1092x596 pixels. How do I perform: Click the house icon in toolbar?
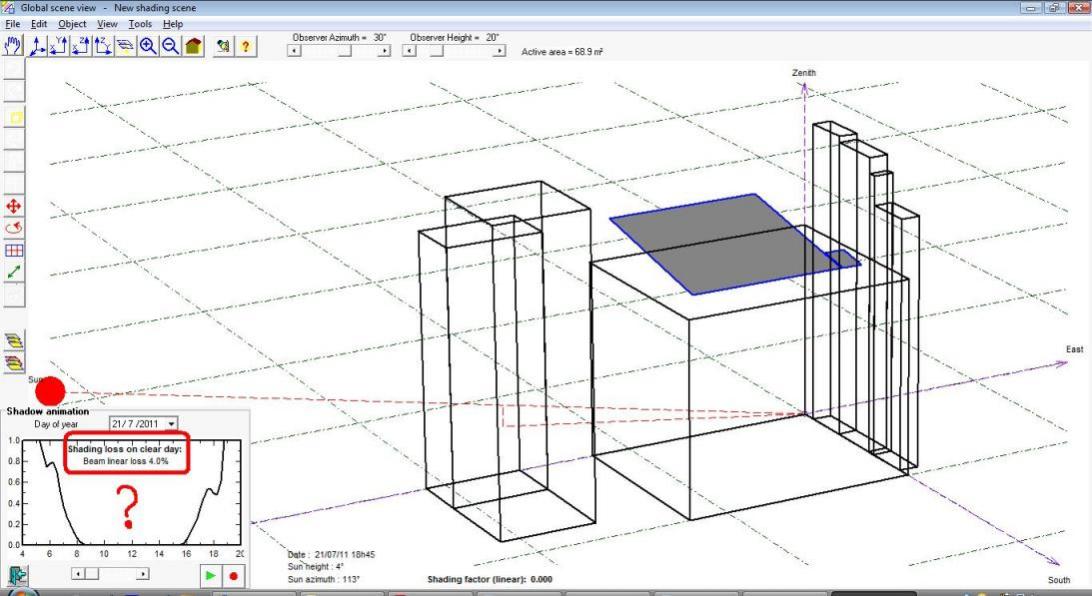(x=191, y=46)
